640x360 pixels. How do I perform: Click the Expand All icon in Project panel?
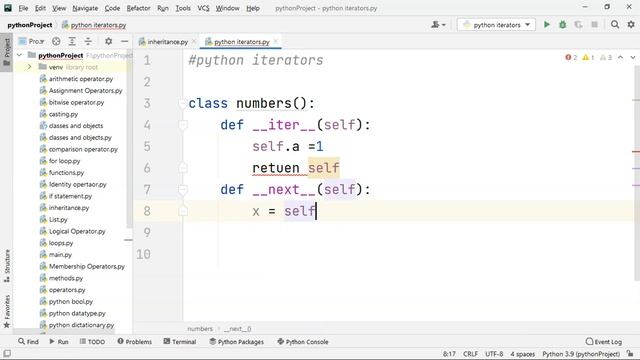click(x=72, y=41)
